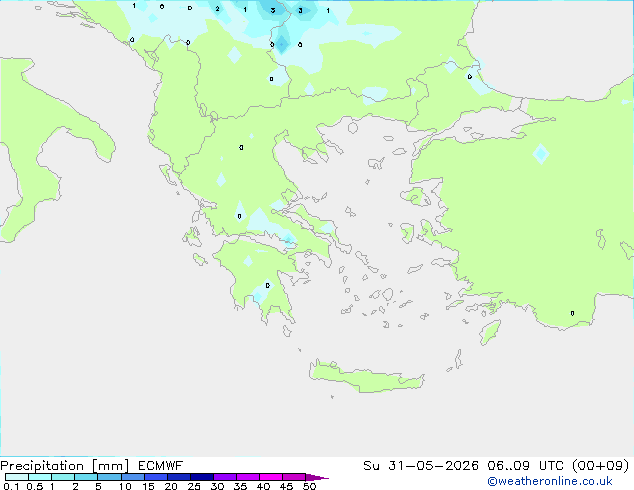Click the '10' legend scale label
Image resolution: width=634 pixels, height=490 pixels.
pos(125,486)
